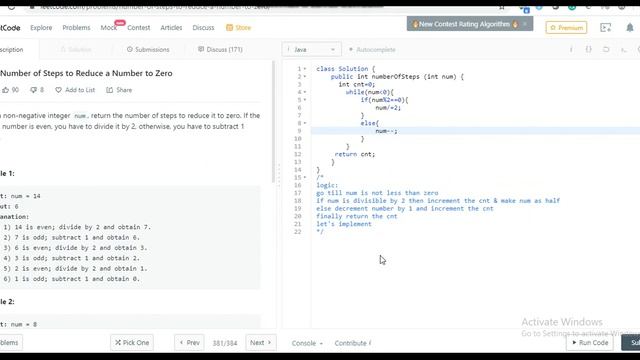This screenshot has width=640, height=360.
Task: Collapse the if block fold on line 5
Action: point(305,100)
